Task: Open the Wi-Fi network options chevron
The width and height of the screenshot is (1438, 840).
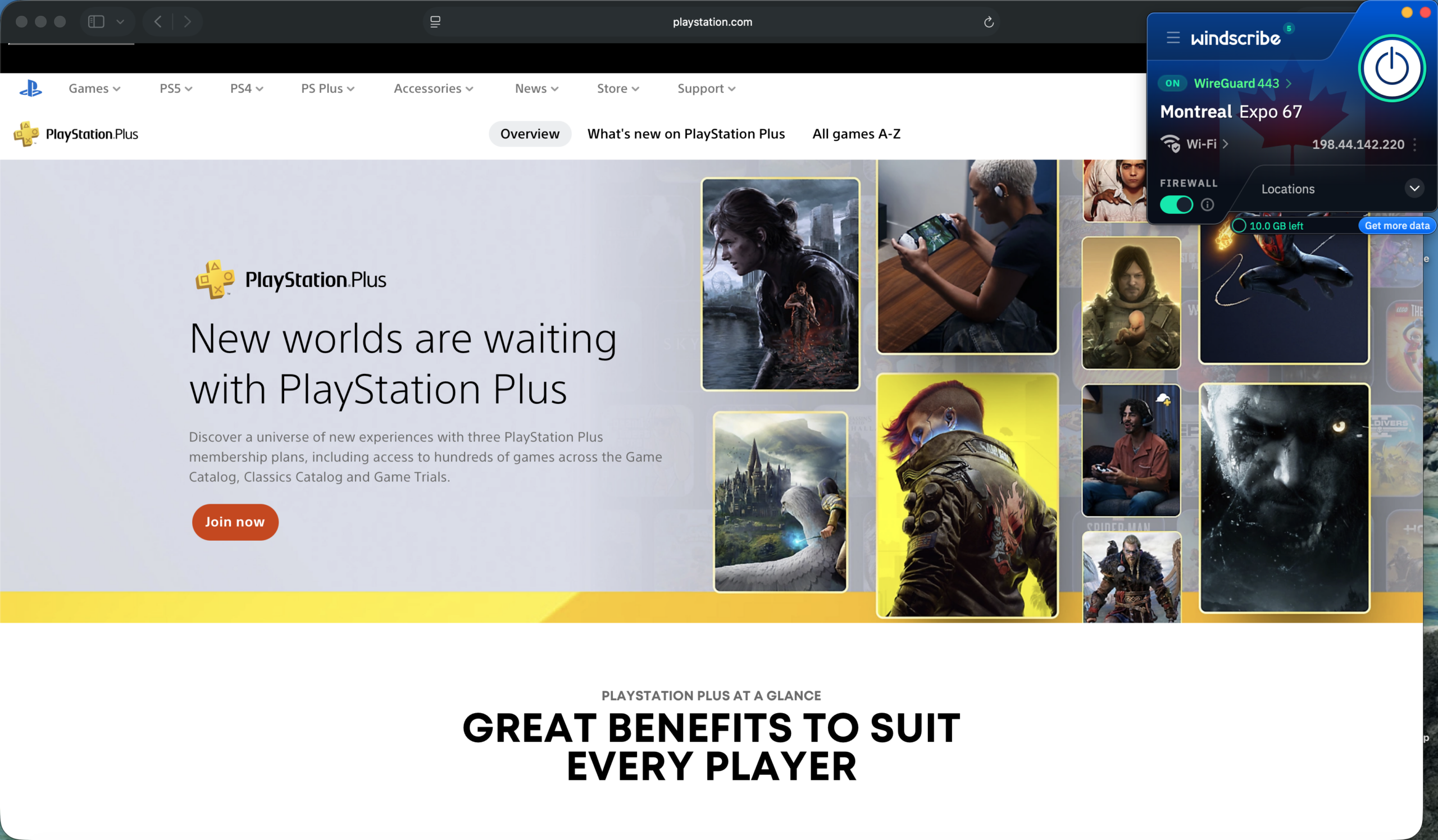Action: coord(1225,144)
